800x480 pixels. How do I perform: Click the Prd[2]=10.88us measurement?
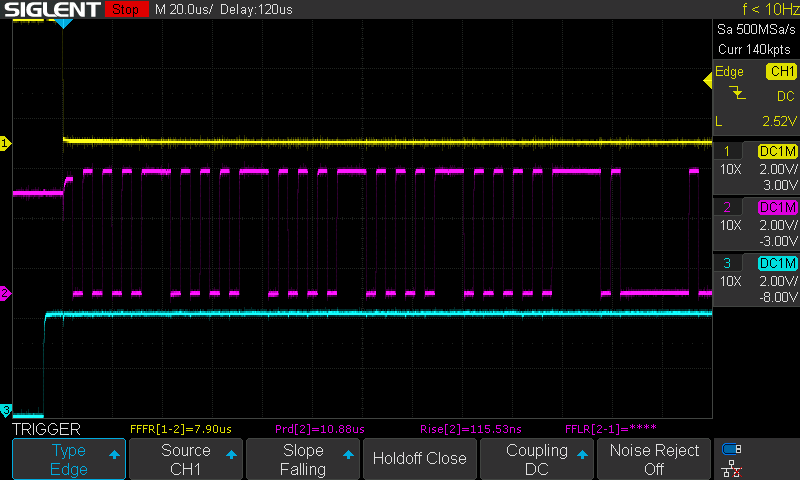pyautogui.click(x=320, y=429)
